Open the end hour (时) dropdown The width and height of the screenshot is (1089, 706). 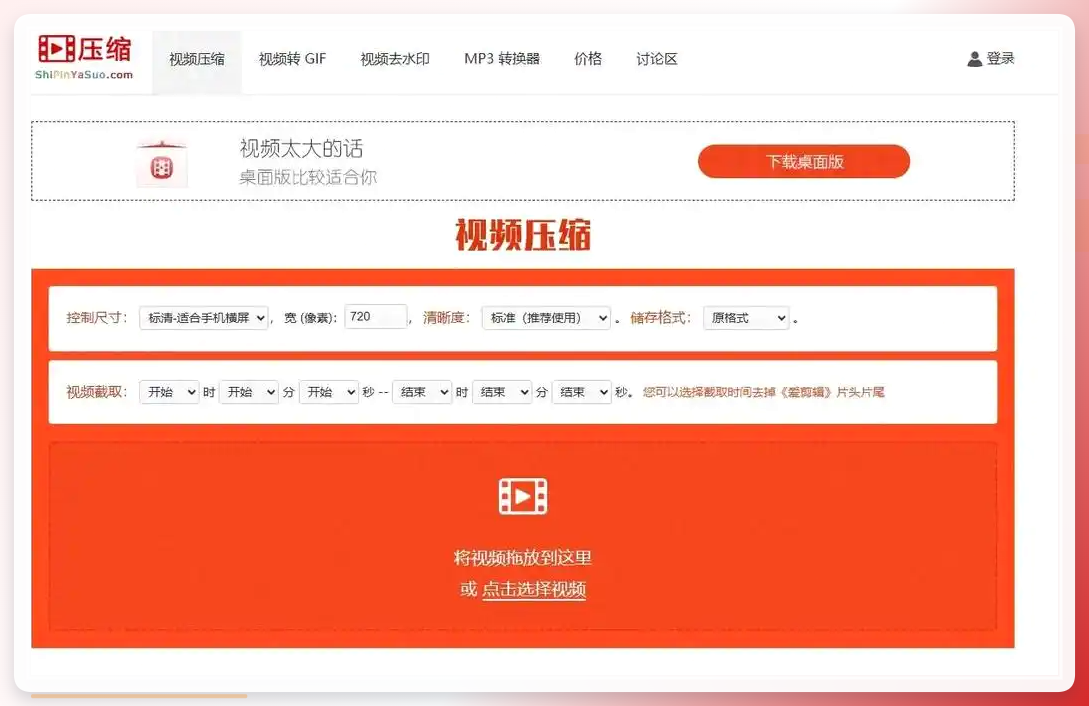pyautogui.click(x=422, y=392)
